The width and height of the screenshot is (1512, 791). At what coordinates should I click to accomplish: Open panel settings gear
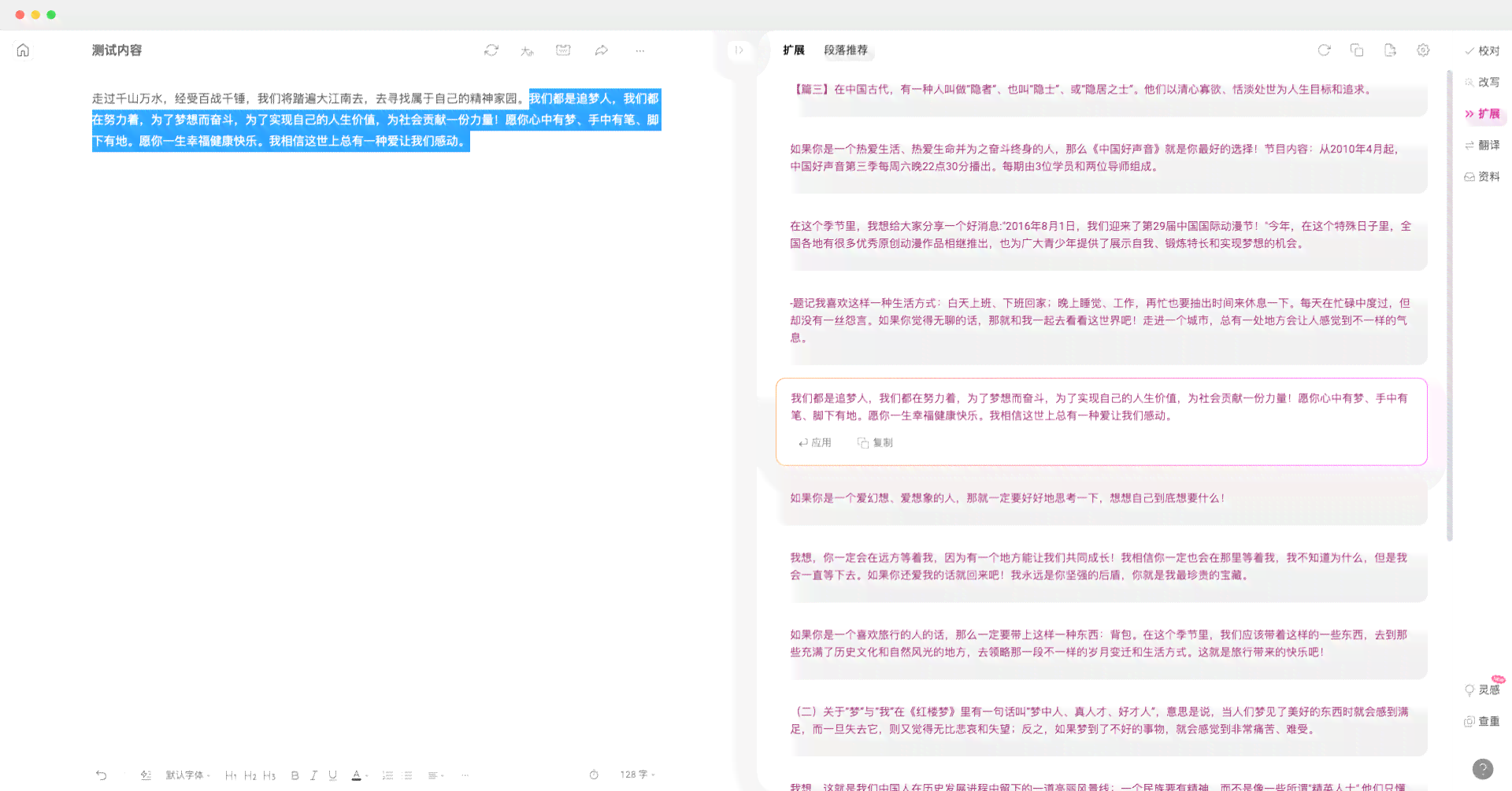[x=1423, y=50]
